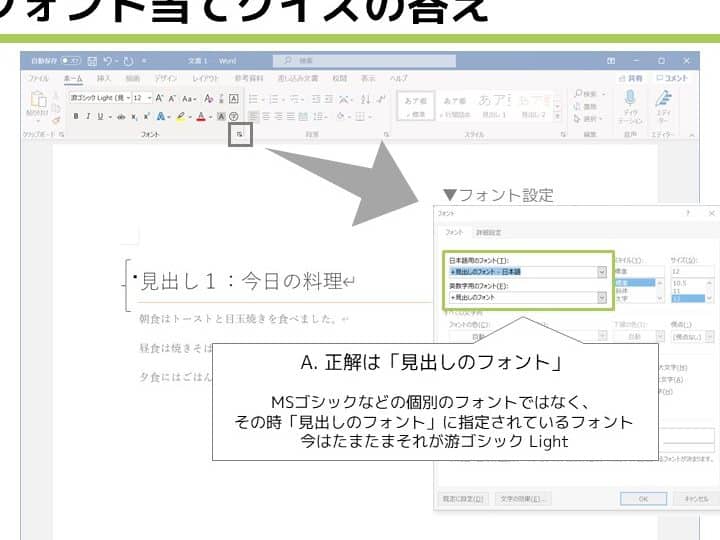Click OK in the Font dialog
Screen dimensions: 720x540
pyautogui.click(x=643, y=498)
